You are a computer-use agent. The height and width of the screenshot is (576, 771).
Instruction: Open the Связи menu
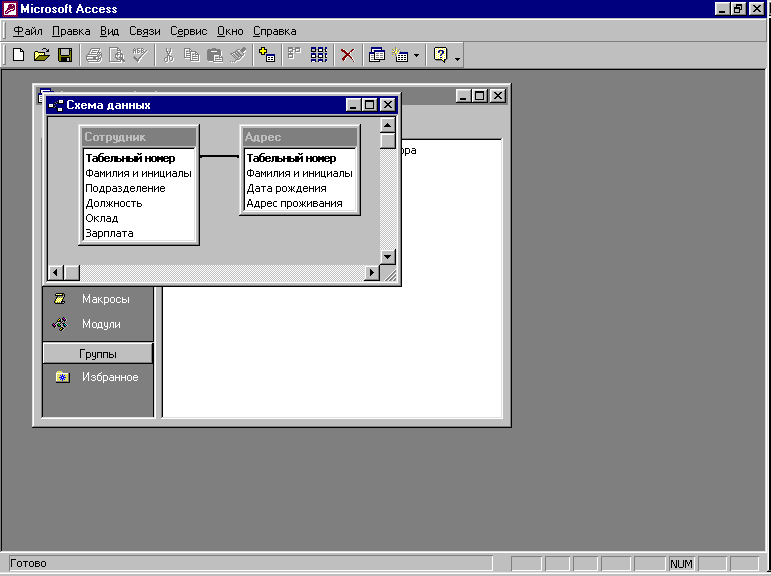point(145,31)
